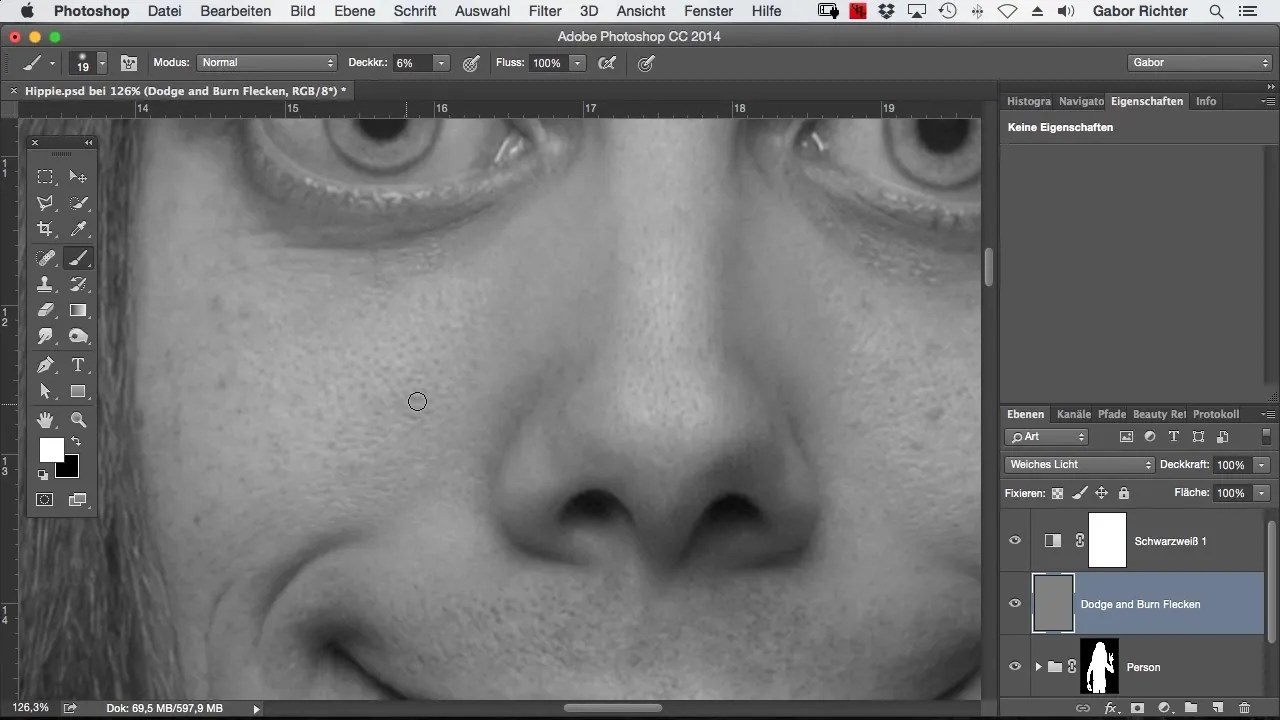Select the Zoom tool
The height and width of the screenshot is (720, 1280).
click(x=78, y=420)
